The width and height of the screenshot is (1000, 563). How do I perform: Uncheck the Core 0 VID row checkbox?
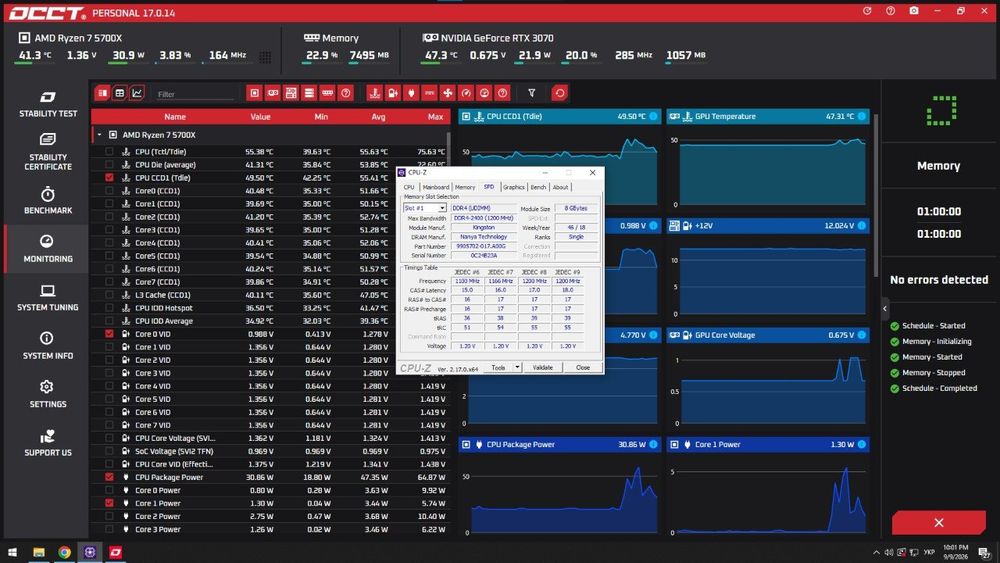pos(109,333)
